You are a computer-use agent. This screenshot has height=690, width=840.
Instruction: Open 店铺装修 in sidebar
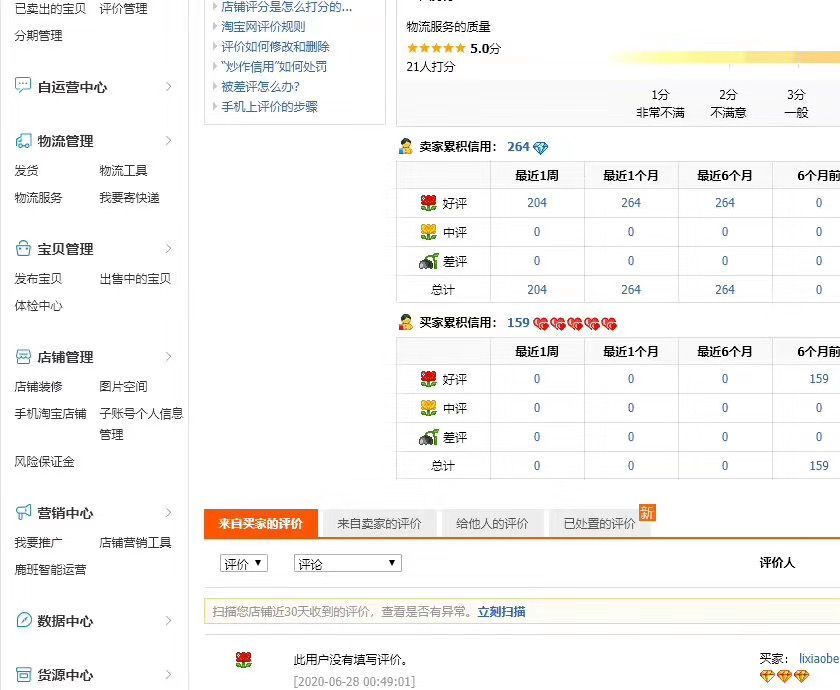tap(39, 386)
